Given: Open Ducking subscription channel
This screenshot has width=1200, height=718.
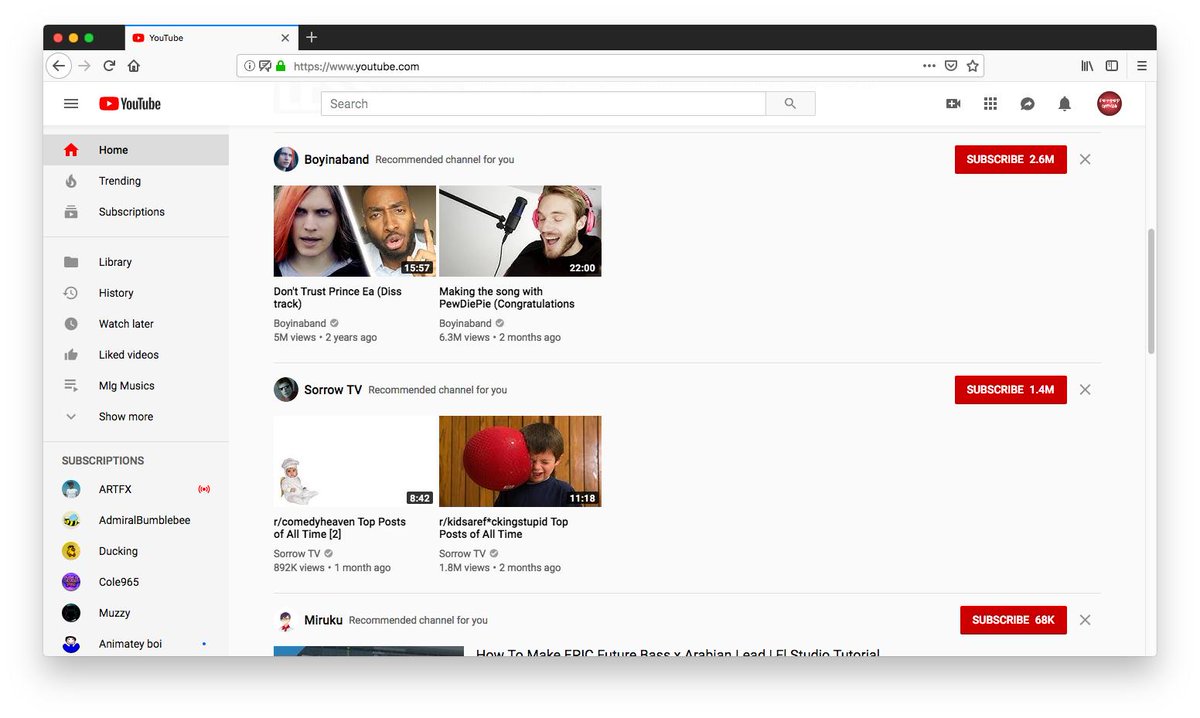Looking at the screenshot, I should tap(136, 551).
